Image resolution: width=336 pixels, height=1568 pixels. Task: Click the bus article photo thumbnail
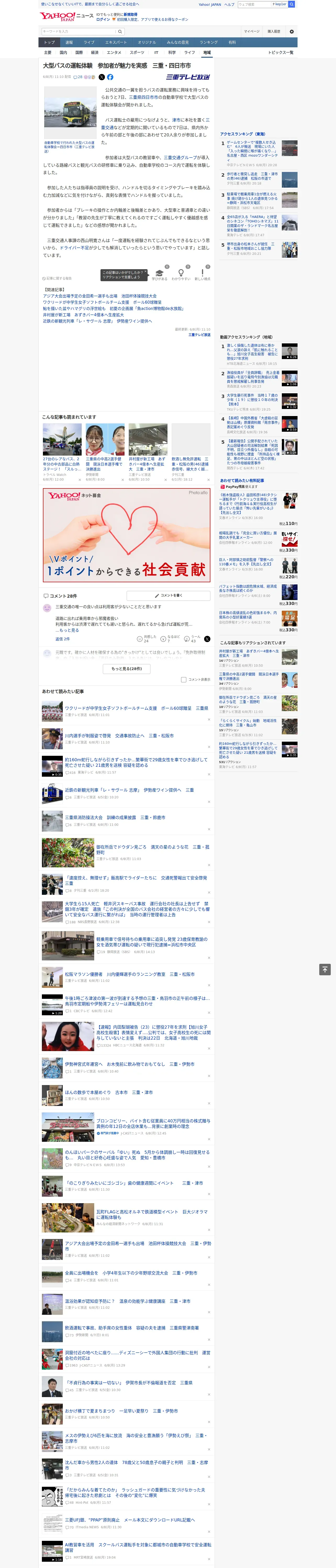point(70,113)
